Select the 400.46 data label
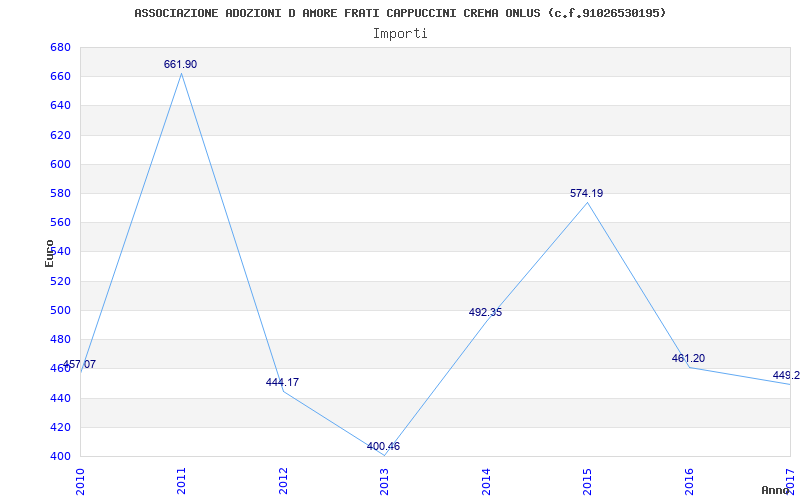The height and width of the screenshot is (500, 800). click(383, 446)
